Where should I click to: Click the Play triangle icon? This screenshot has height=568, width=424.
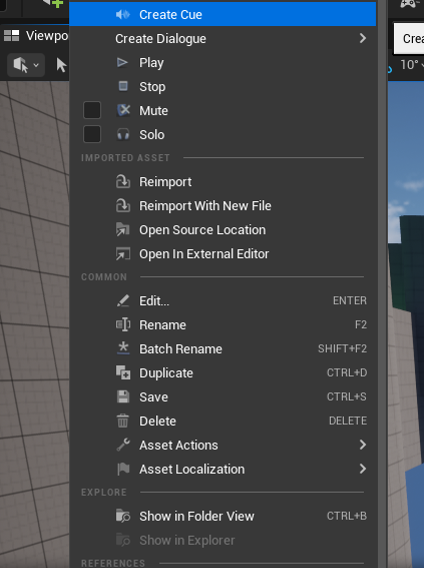[x=122, y=63]
